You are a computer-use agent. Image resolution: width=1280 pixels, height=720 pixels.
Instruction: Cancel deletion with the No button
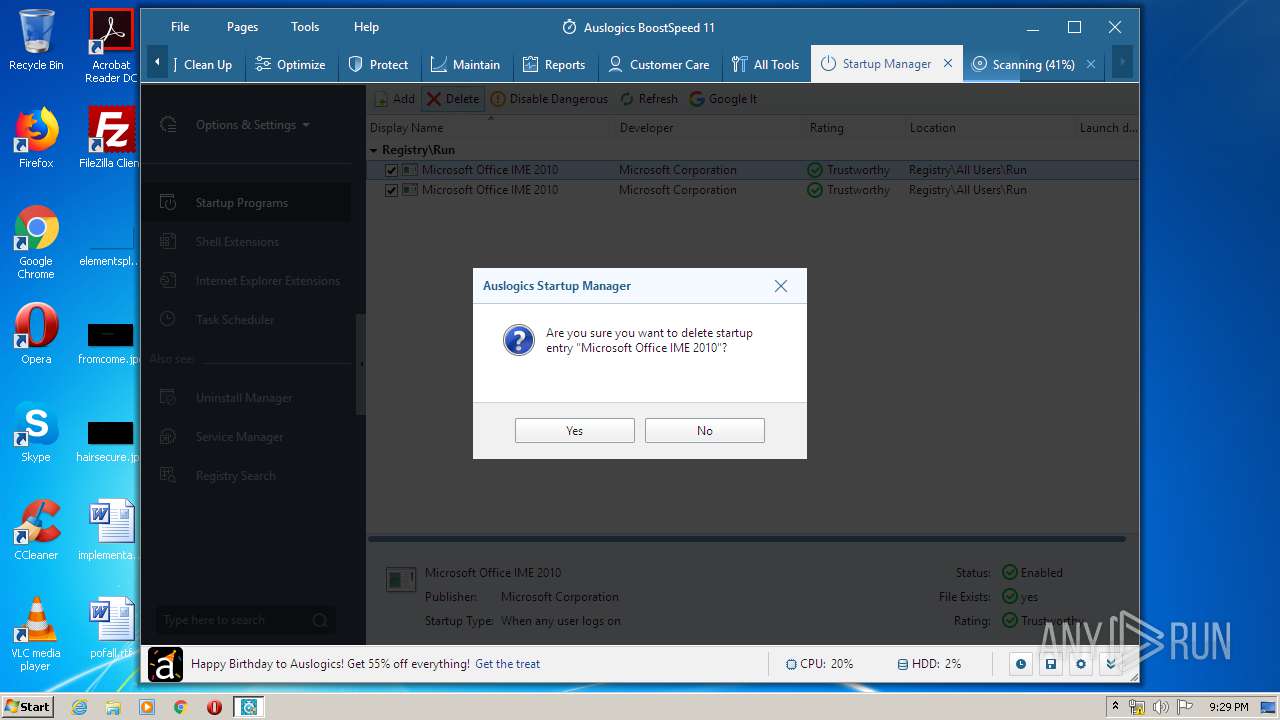coord(704,430)
